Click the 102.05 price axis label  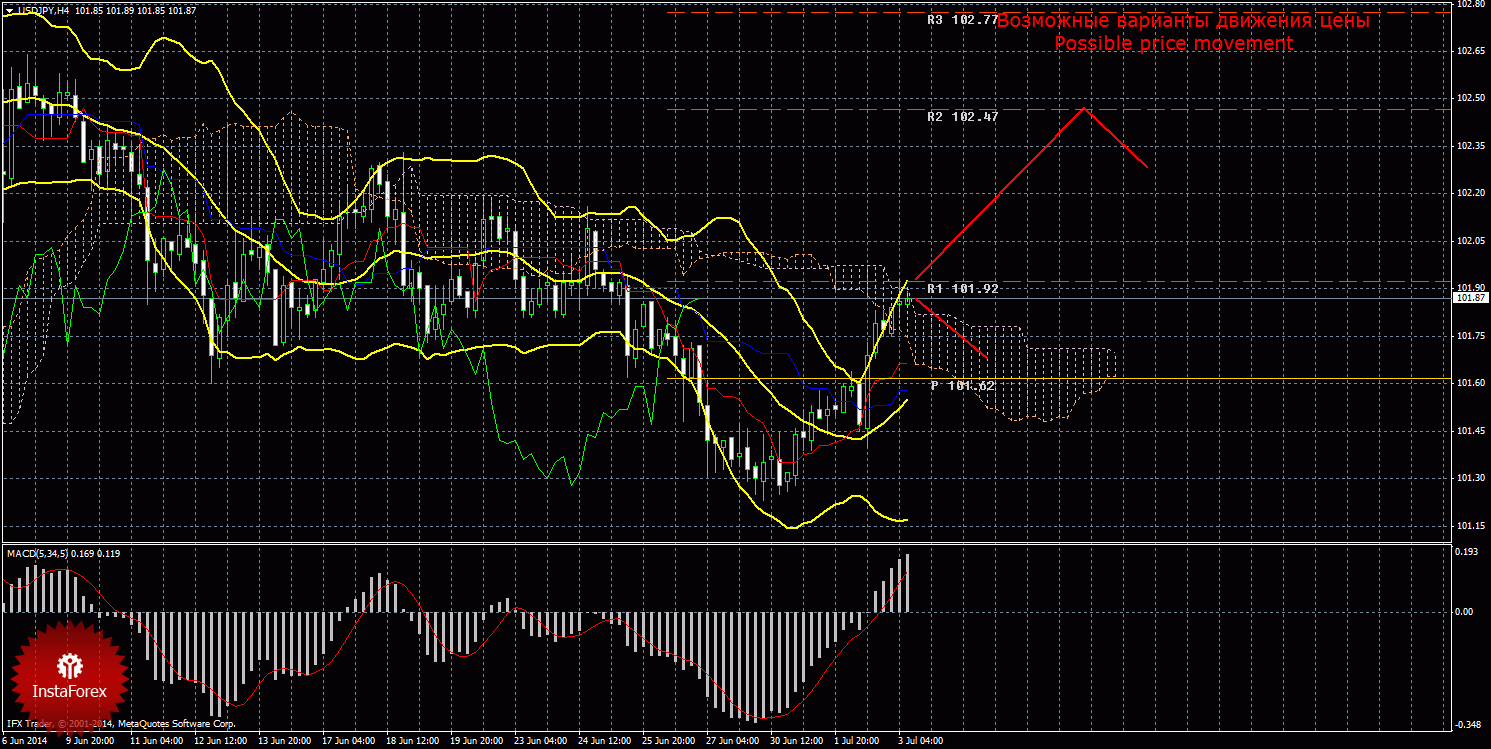click(1469, 241)
